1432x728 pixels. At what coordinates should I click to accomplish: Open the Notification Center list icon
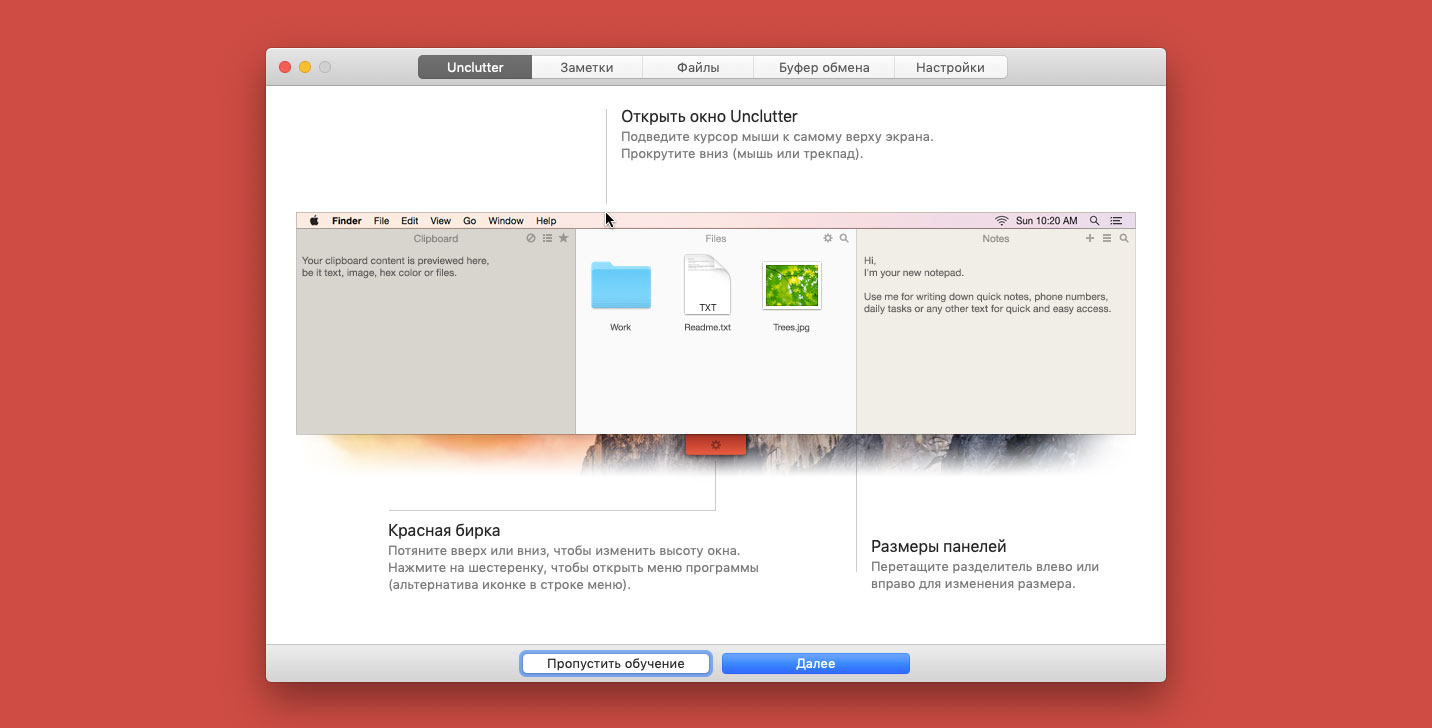[x=1116, y=221]
